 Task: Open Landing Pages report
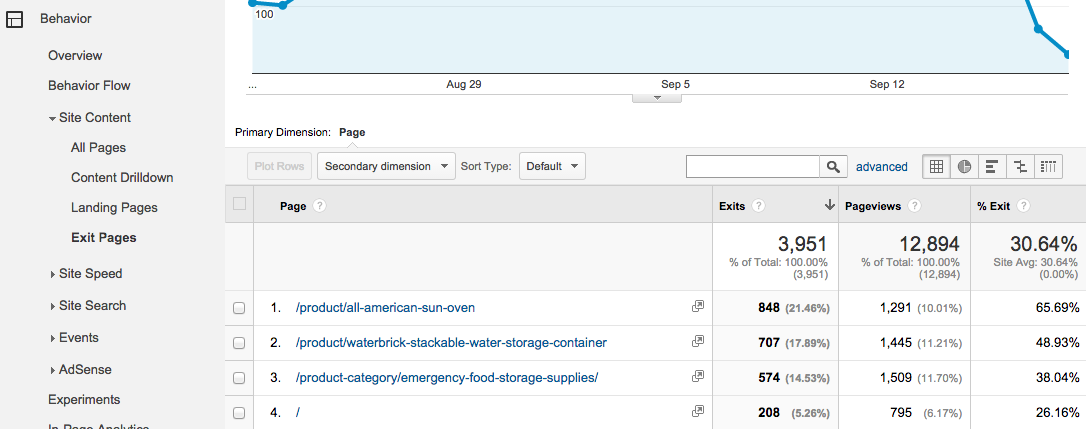click(x=114, y=208)
